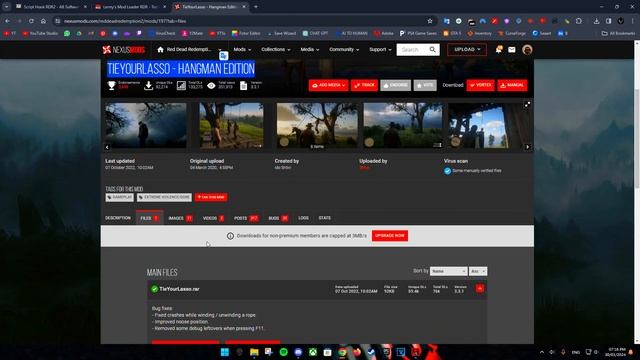Open the extensions puzzle icon
Image resolution: width=640 pixels, height=360 pixels.
tap(579, 21)
